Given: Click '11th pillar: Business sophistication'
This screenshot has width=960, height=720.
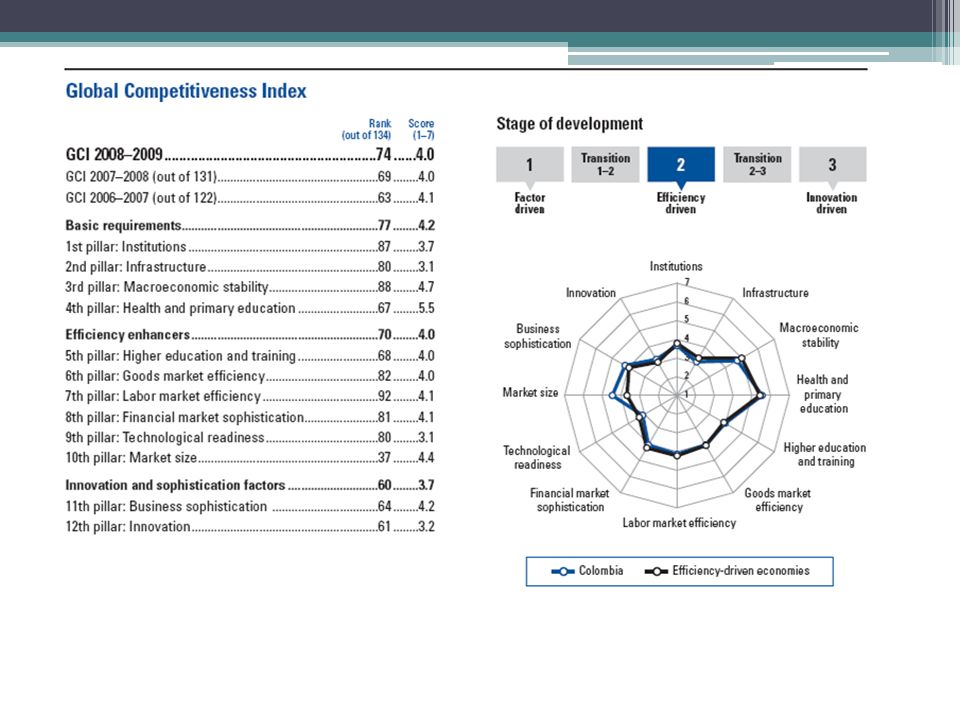Looking at the screenshot, I should coord(166,506).
